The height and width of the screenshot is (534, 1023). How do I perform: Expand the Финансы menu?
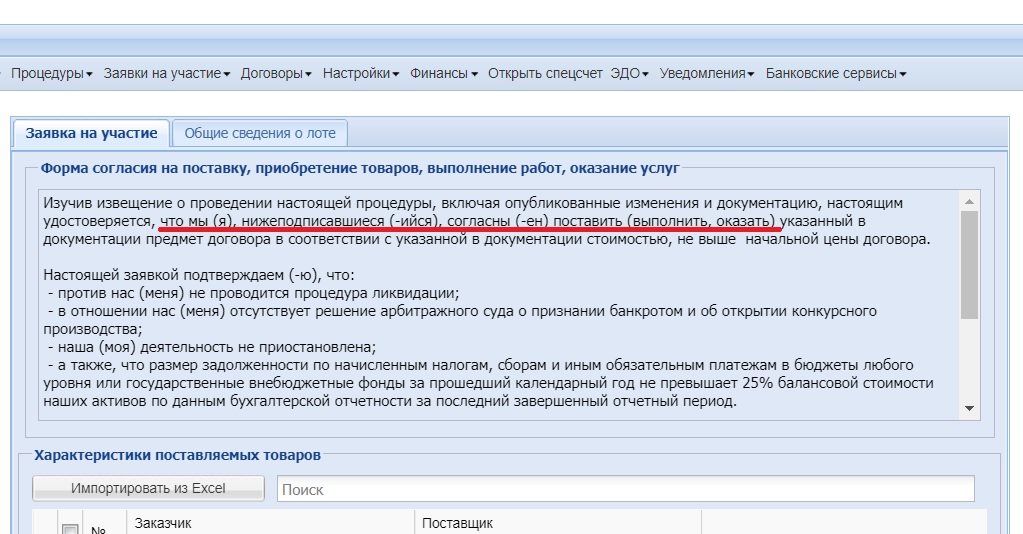click(x=443, y=73)
